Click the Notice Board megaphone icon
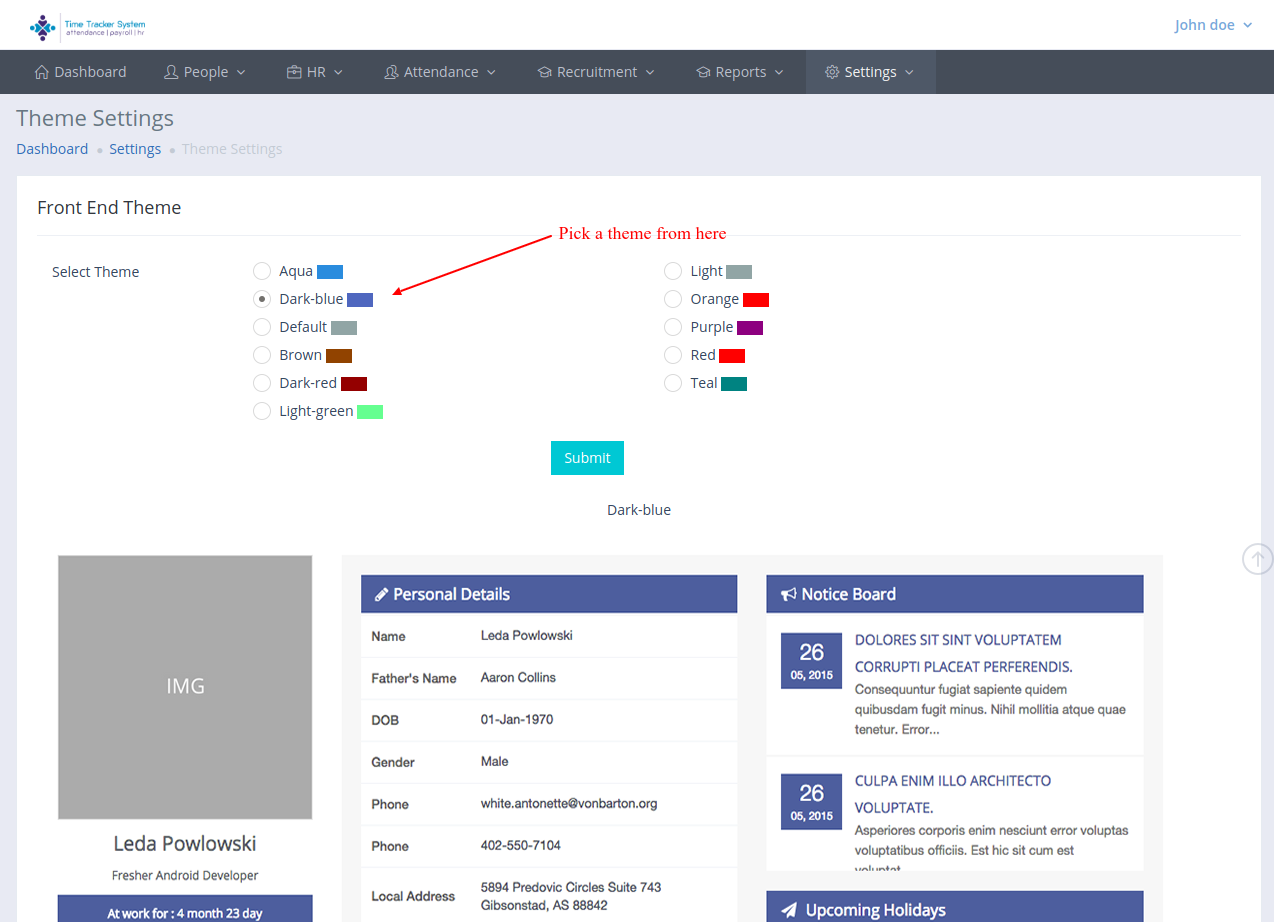Viewport: 1274px width, 922px height. [x=788, y=594]
